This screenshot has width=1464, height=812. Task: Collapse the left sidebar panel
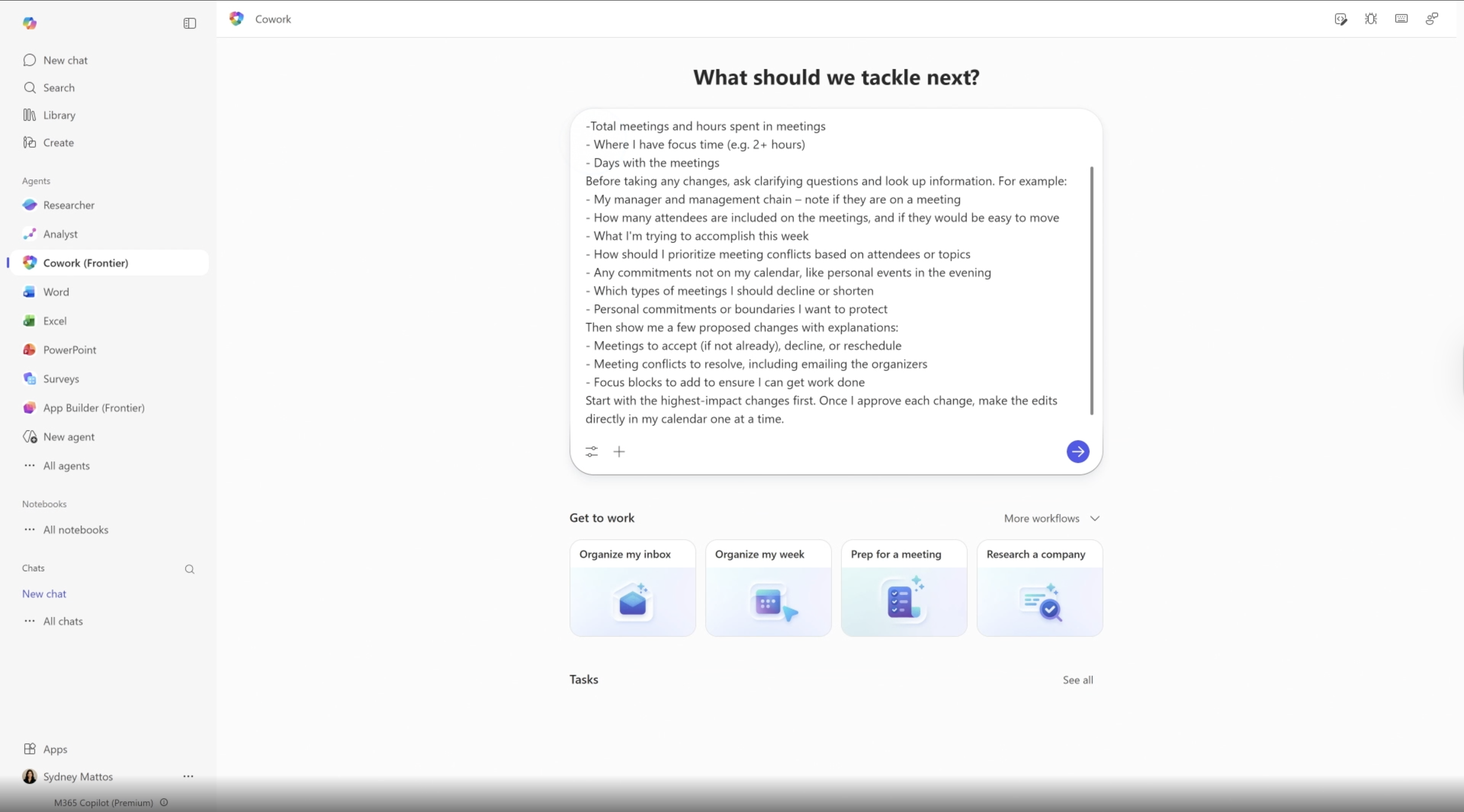point(189,24)
